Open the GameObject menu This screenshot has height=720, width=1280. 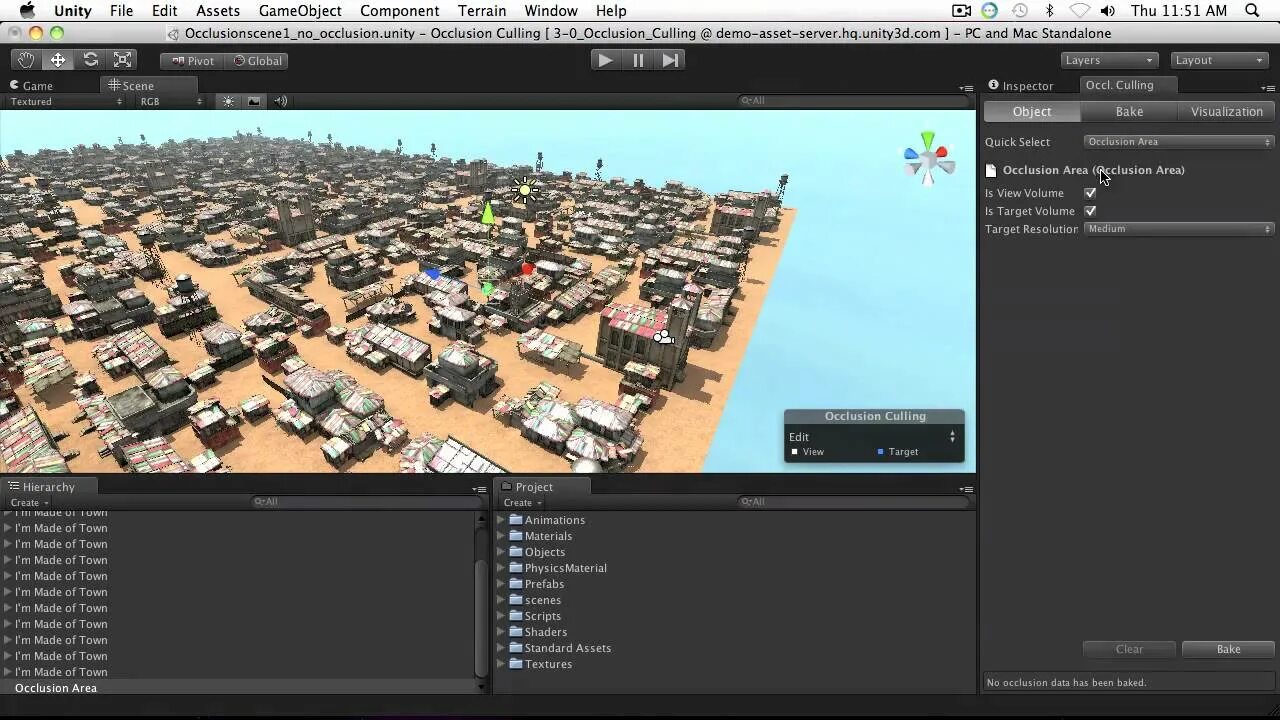click(300, 11)
